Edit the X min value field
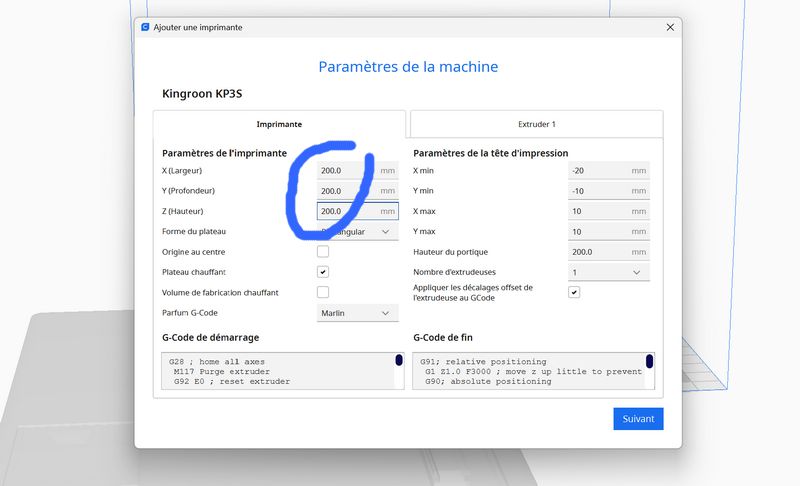The image size is (800, 486). pyautogui.click(x=609, y=170)
